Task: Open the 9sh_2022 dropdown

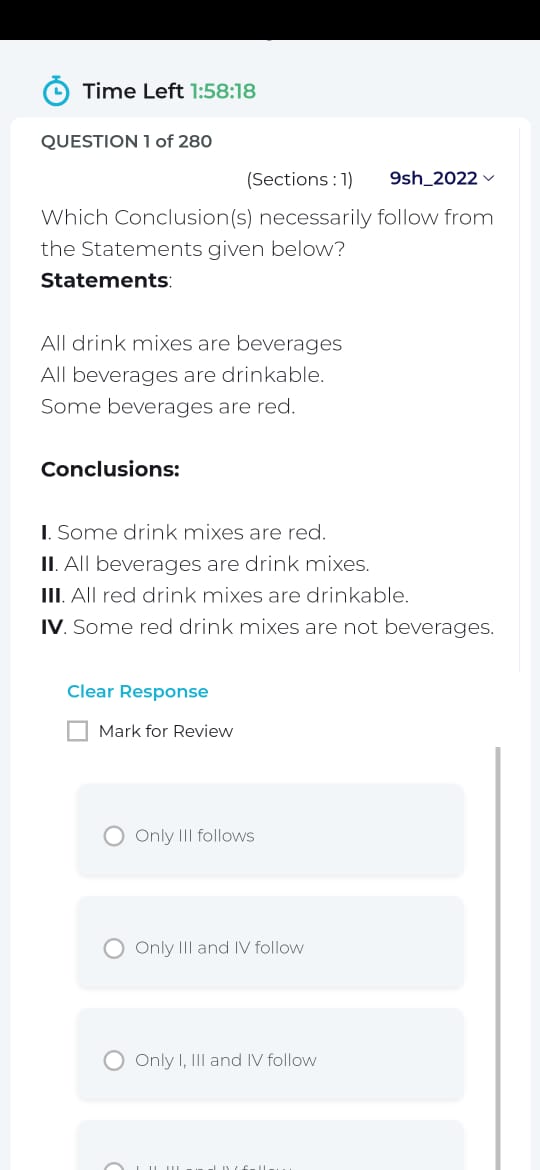Action: click(x=442, y=179)
